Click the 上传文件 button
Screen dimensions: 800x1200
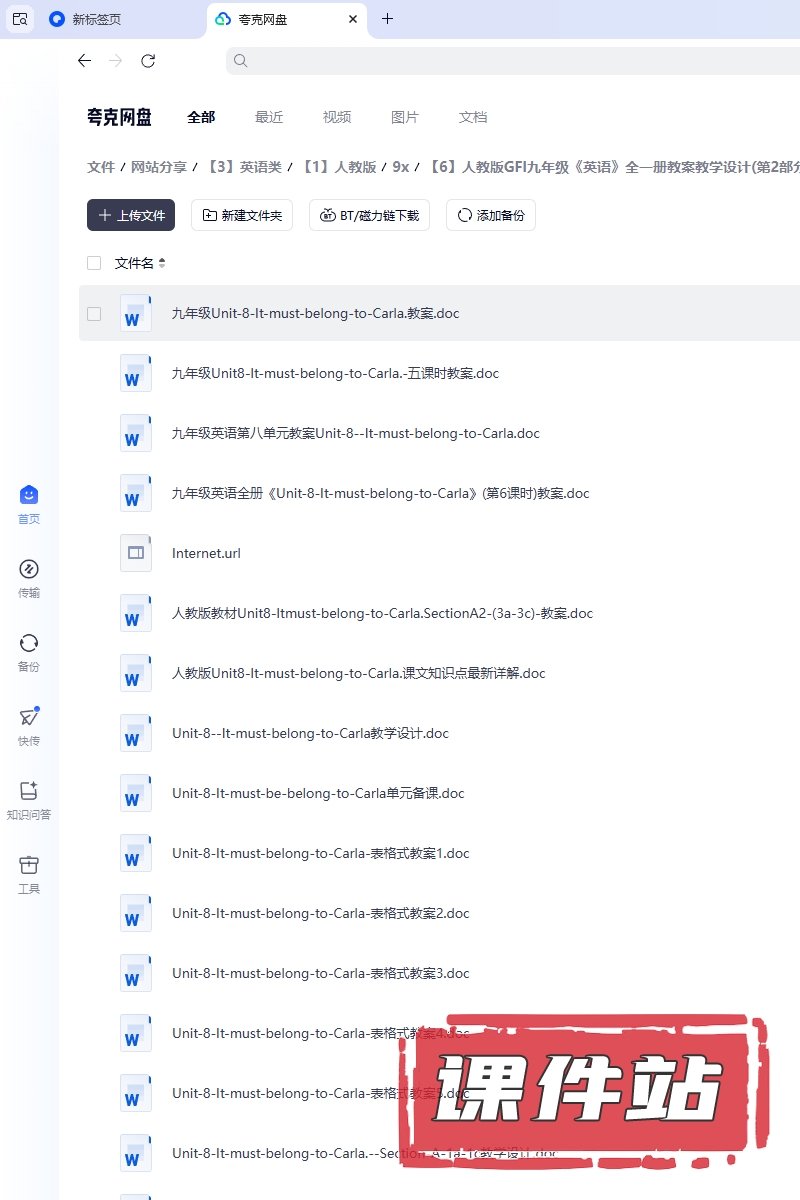[x=131, y=215]
